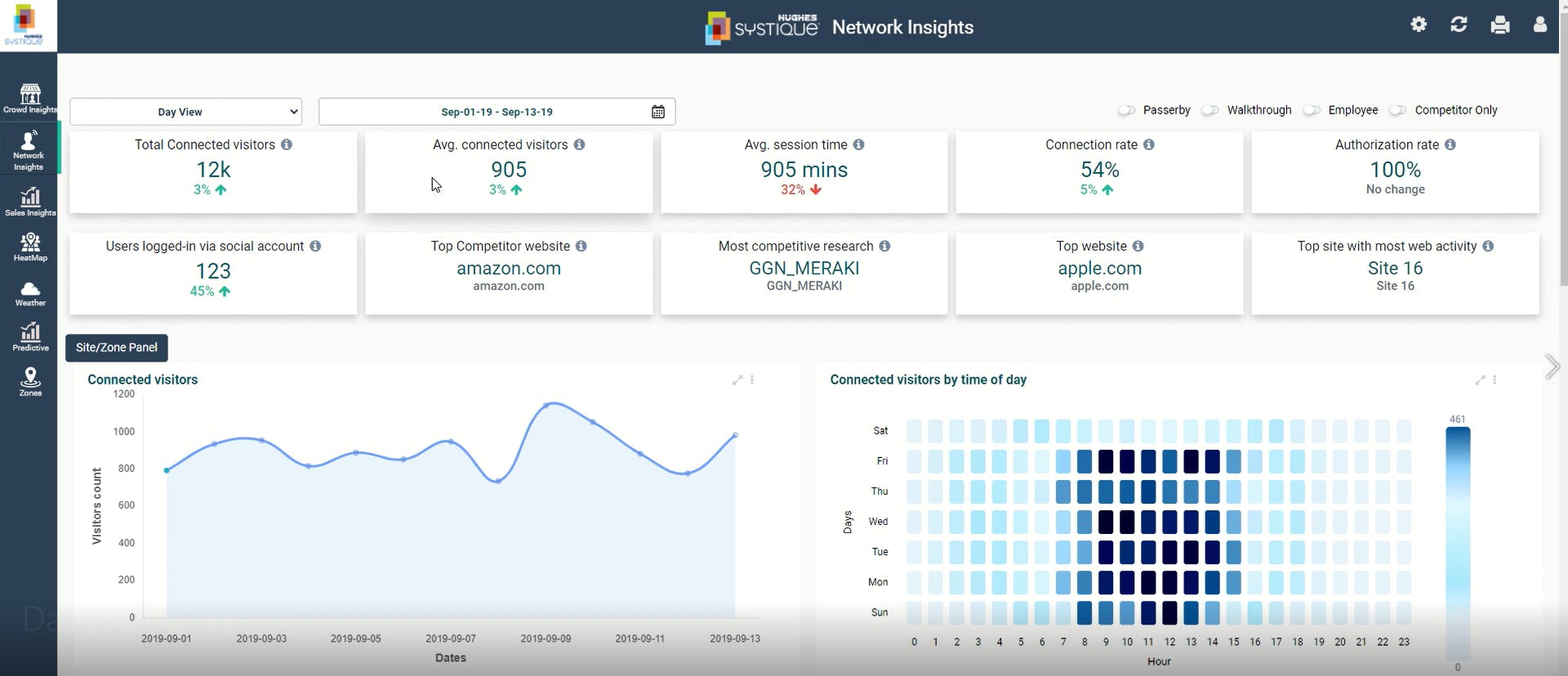Screen dimensions: 1568x676
Task: Click the refresh data icon
Action: [1459, 24]
